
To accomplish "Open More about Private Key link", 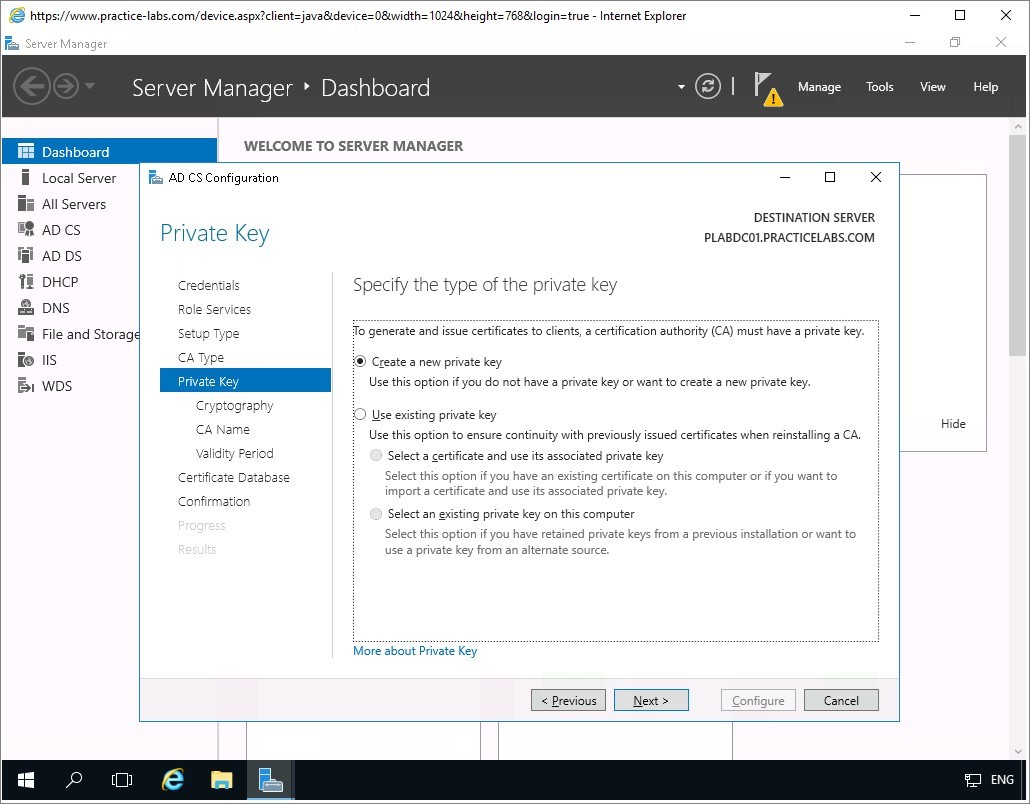I will (415, 651).
